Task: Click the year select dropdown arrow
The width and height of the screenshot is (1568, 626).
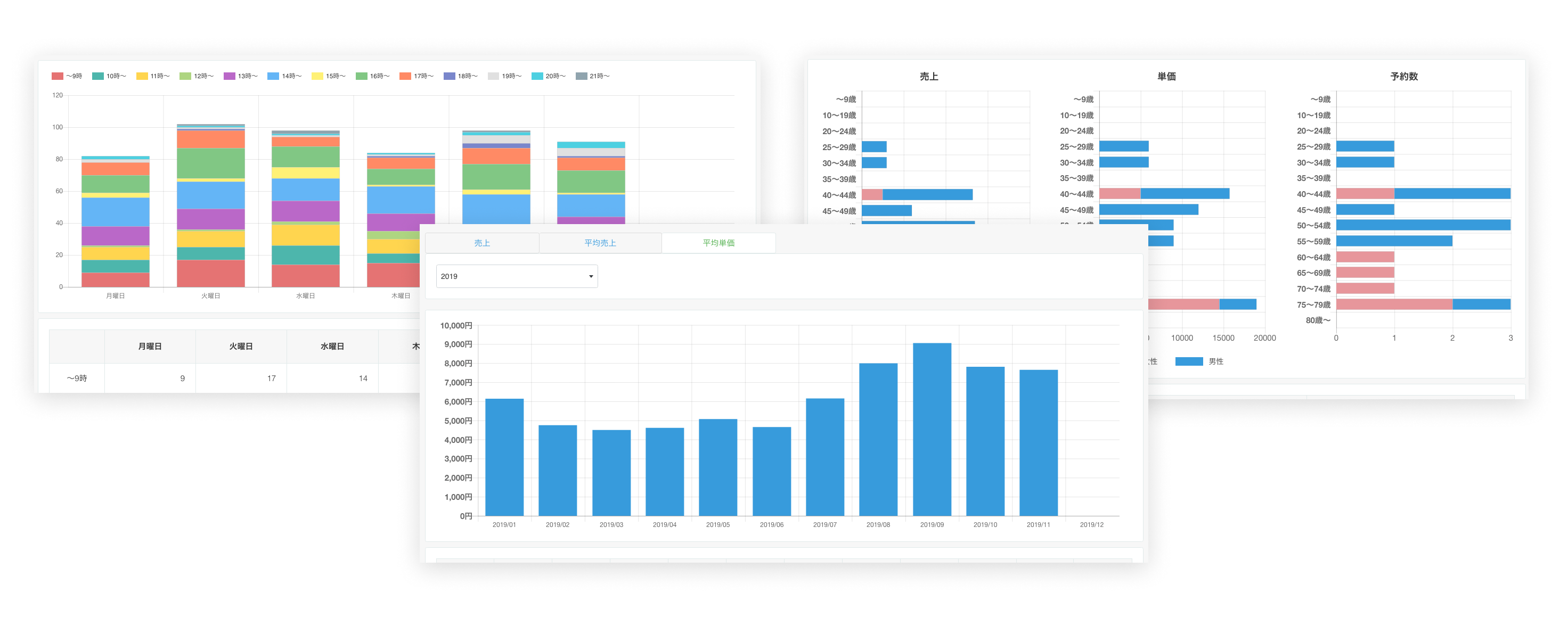Action: [591, 276]
